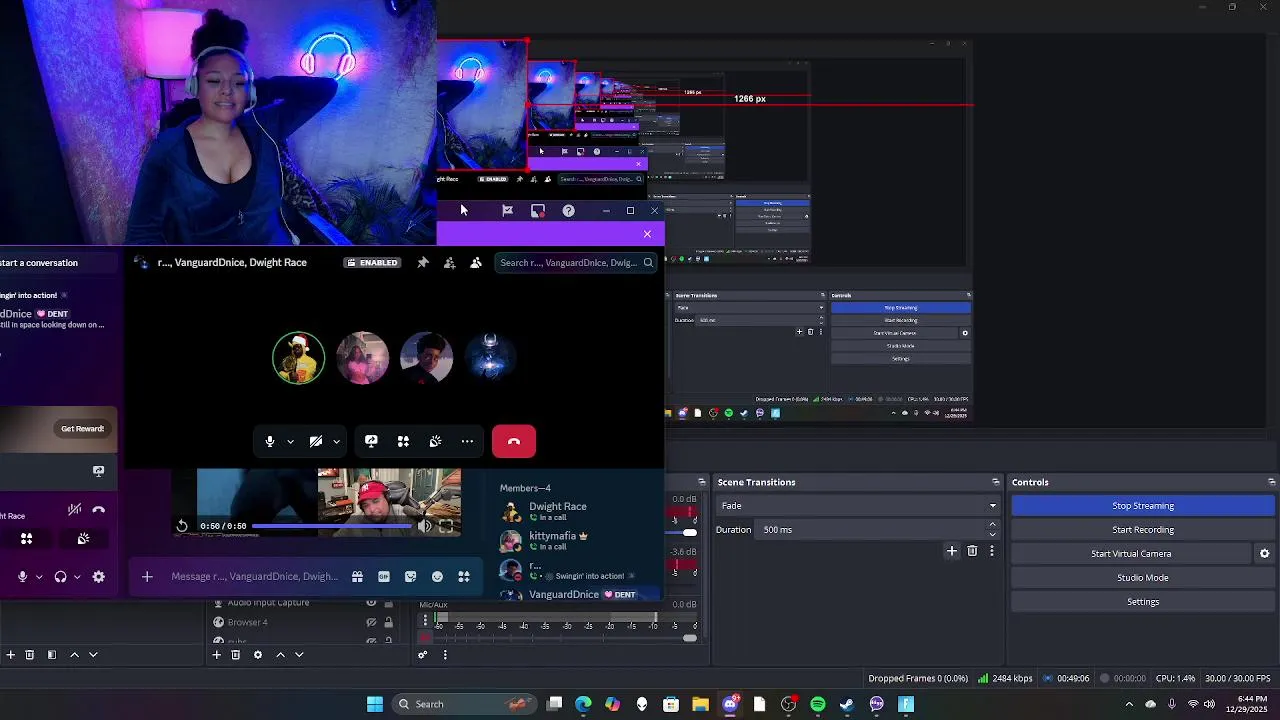The height and width of the screenshot is (720, 1280).
Task: Send a gift via gift icon
Action: (x=357, y=576)
